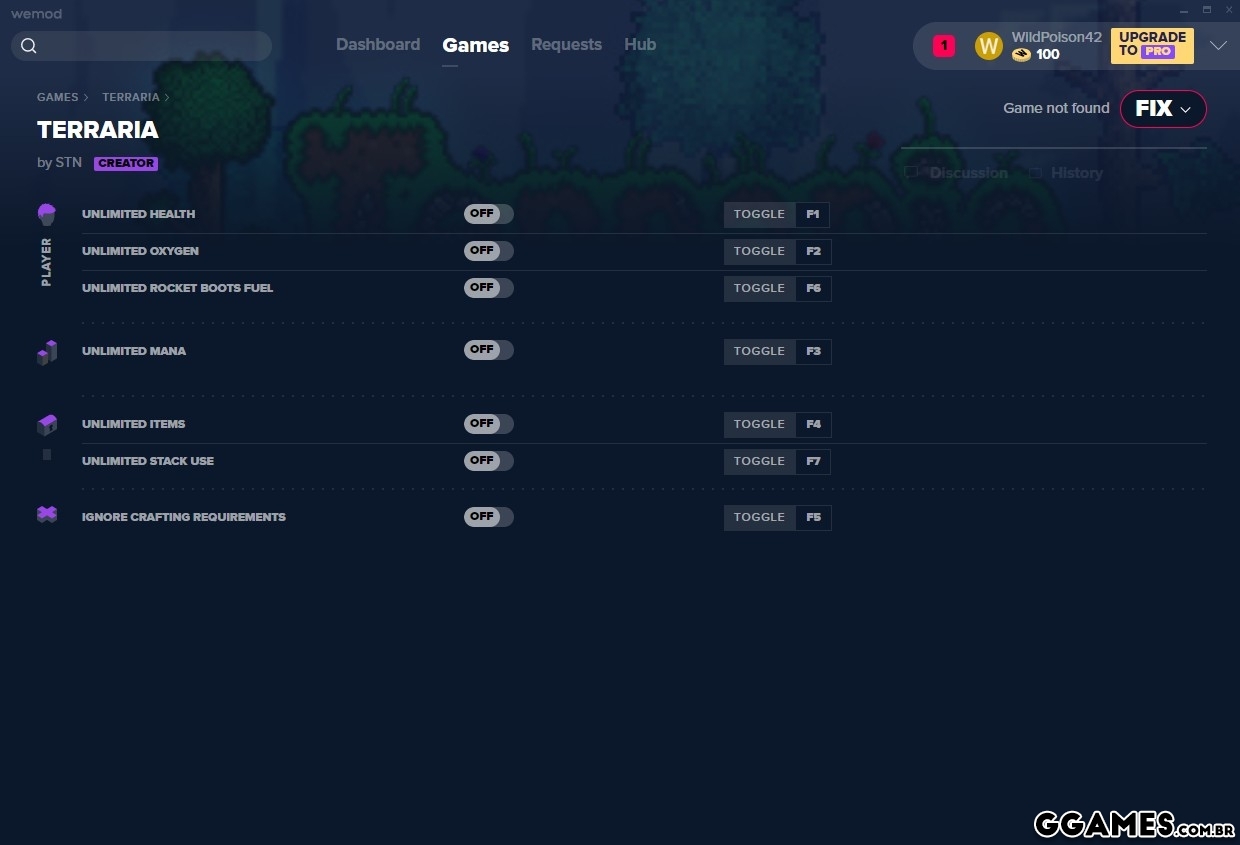Viewport: 1240px width, 845px height.
Task: Click the Unlimited Mana category icon
Action: pyautogui.click(x=47, y=352)
